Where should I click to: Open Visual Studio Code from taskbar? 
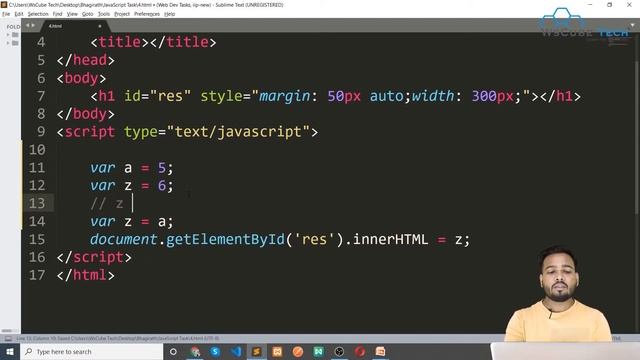coord(236,351)
